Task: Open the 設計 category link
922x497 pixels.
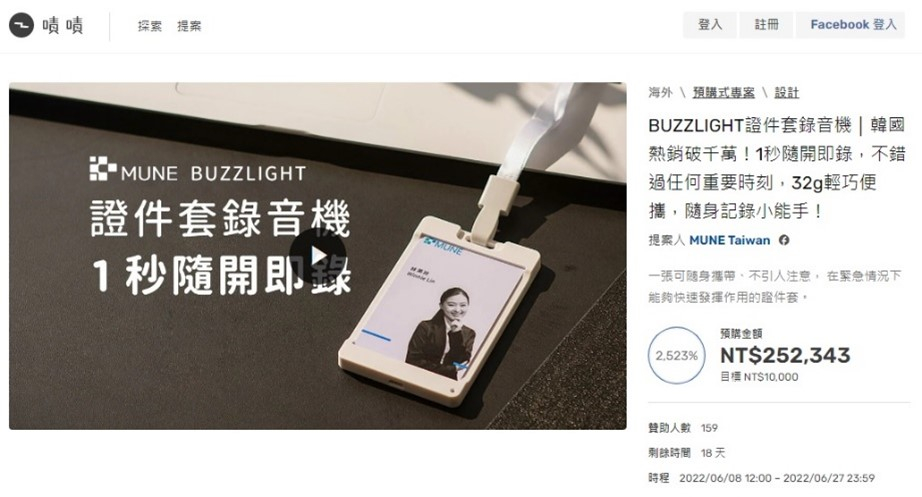Action: pos(786,92)
